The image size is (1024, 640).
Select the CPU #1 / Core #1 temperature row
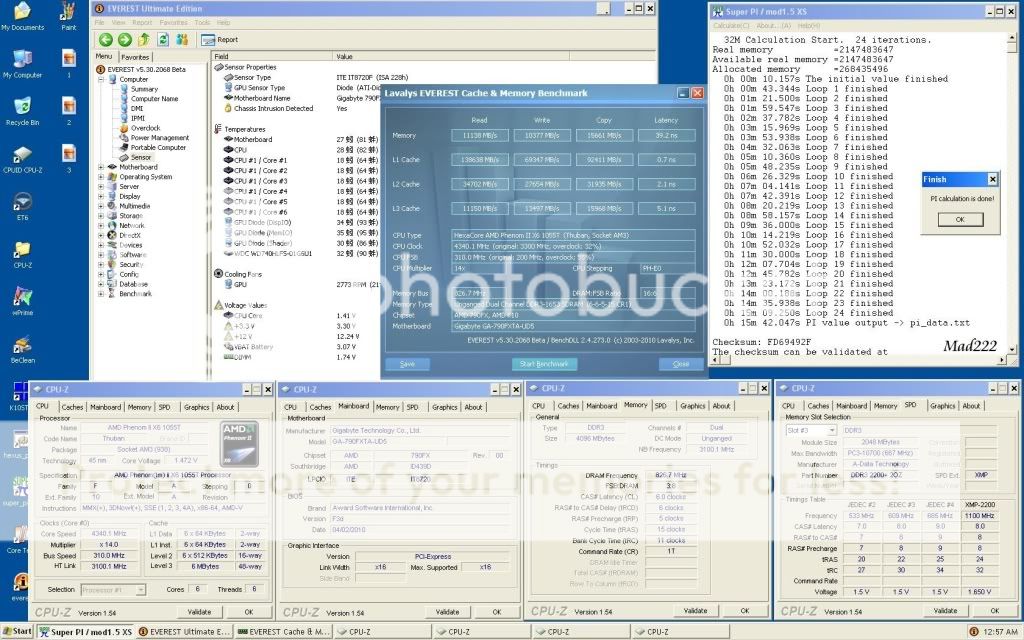coord(261,160)
